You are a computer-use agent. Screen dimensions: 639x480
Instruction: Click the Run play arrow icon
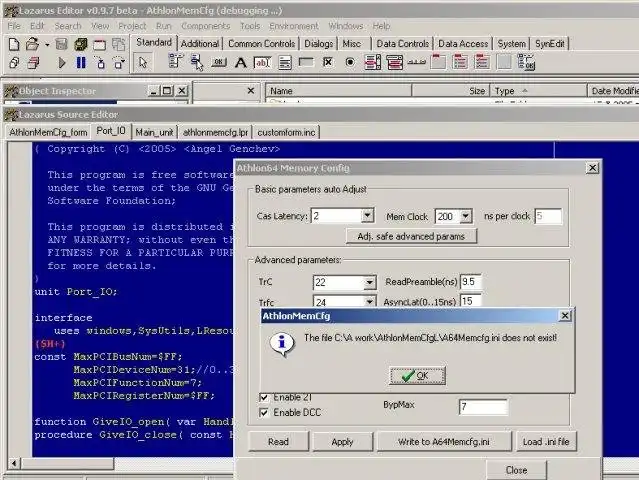coord(62,63)
